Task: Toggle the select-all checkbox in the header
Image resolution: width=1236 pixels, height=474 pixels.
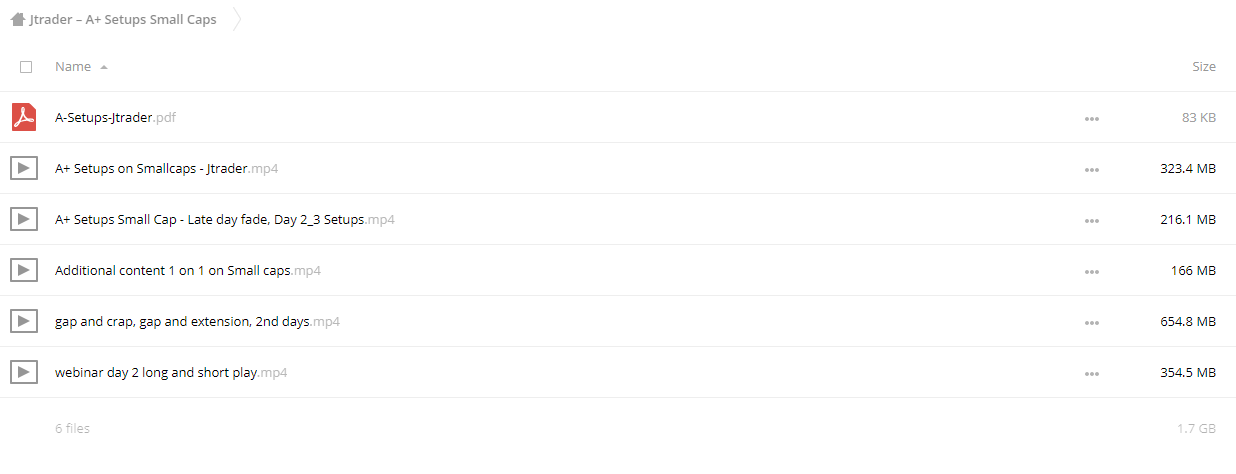Action: point(26,67)
